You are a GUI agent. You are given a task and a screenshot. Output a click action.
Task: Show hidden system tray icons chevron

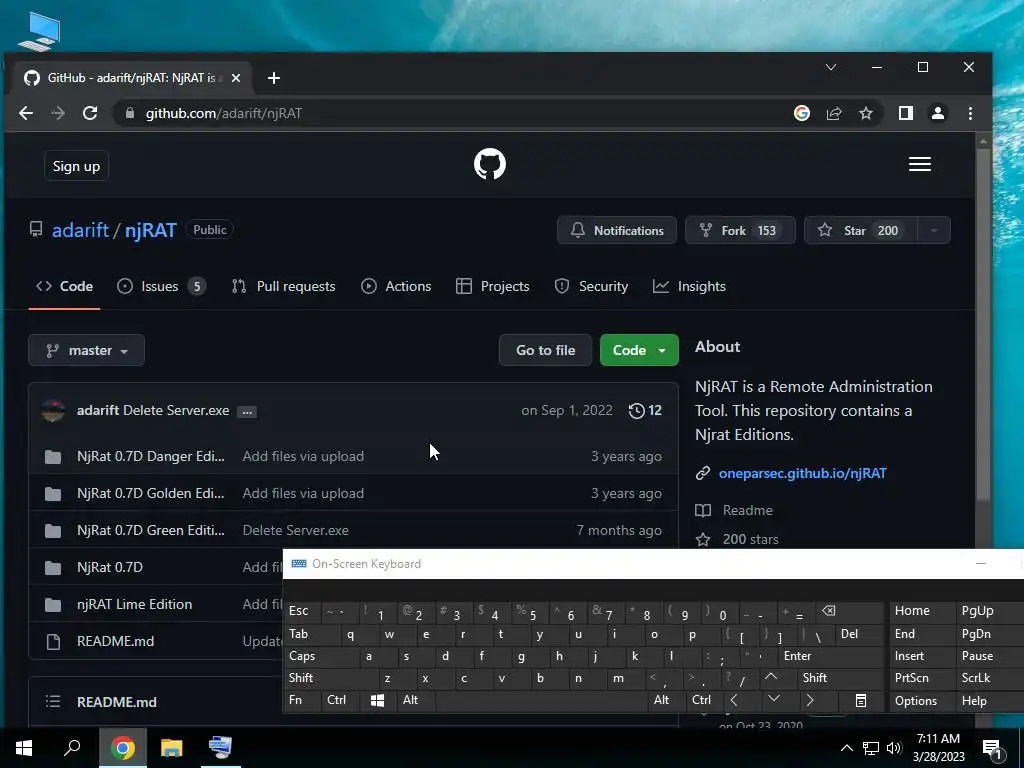pos(846,748)
